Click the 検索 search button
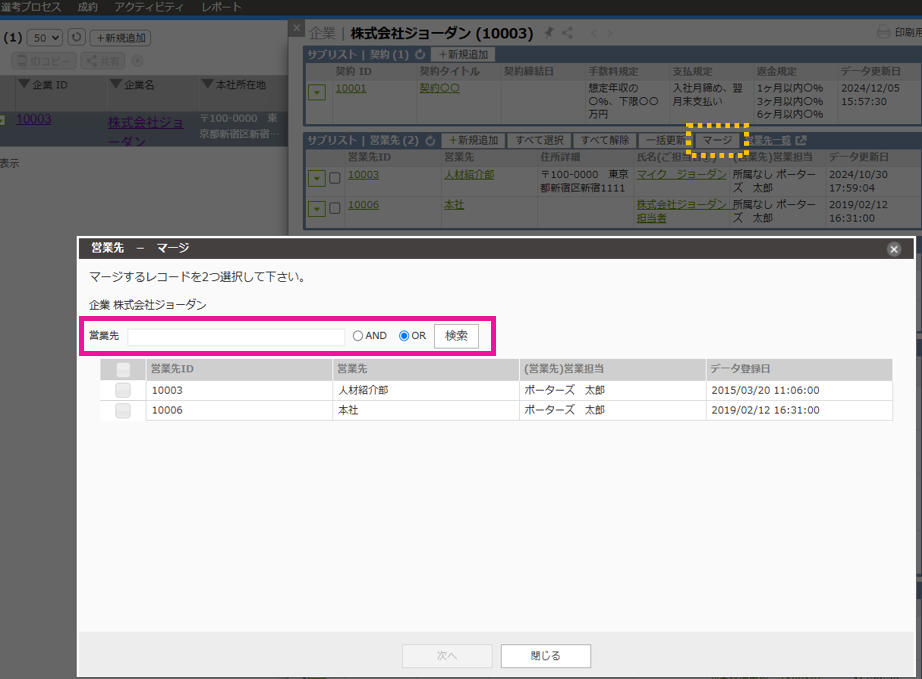 click(456, 336)
